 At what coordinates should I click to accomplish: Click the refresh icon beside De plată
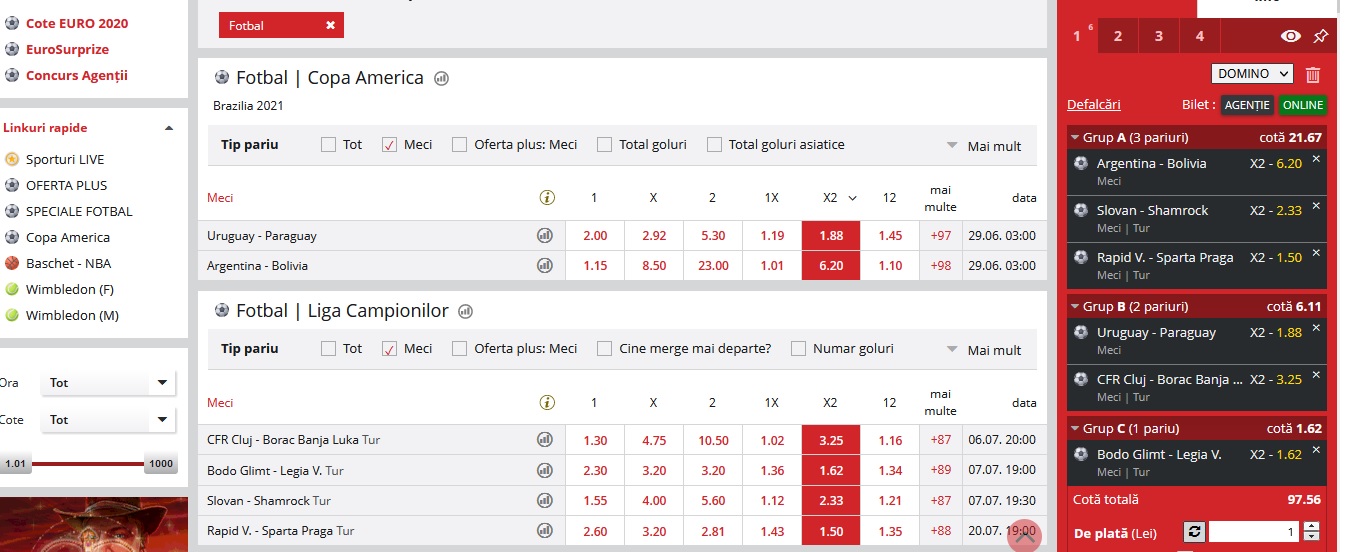[1193, 532]
